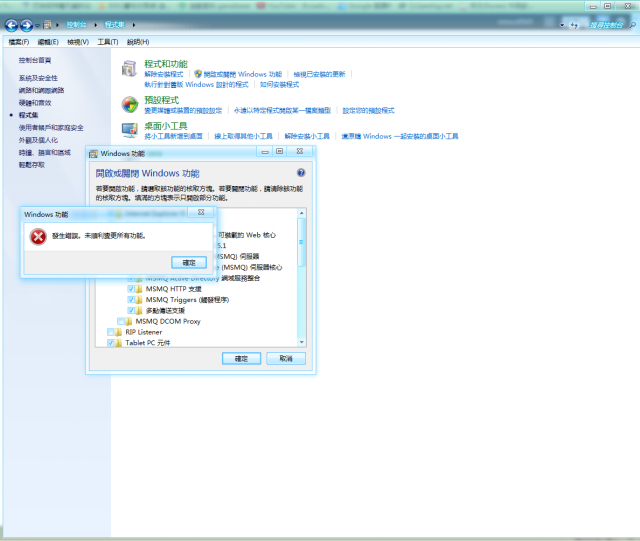Screen dimensions: 640x541
Task: Click 確定 in the error dialog
Action: [x=189, y=263]
